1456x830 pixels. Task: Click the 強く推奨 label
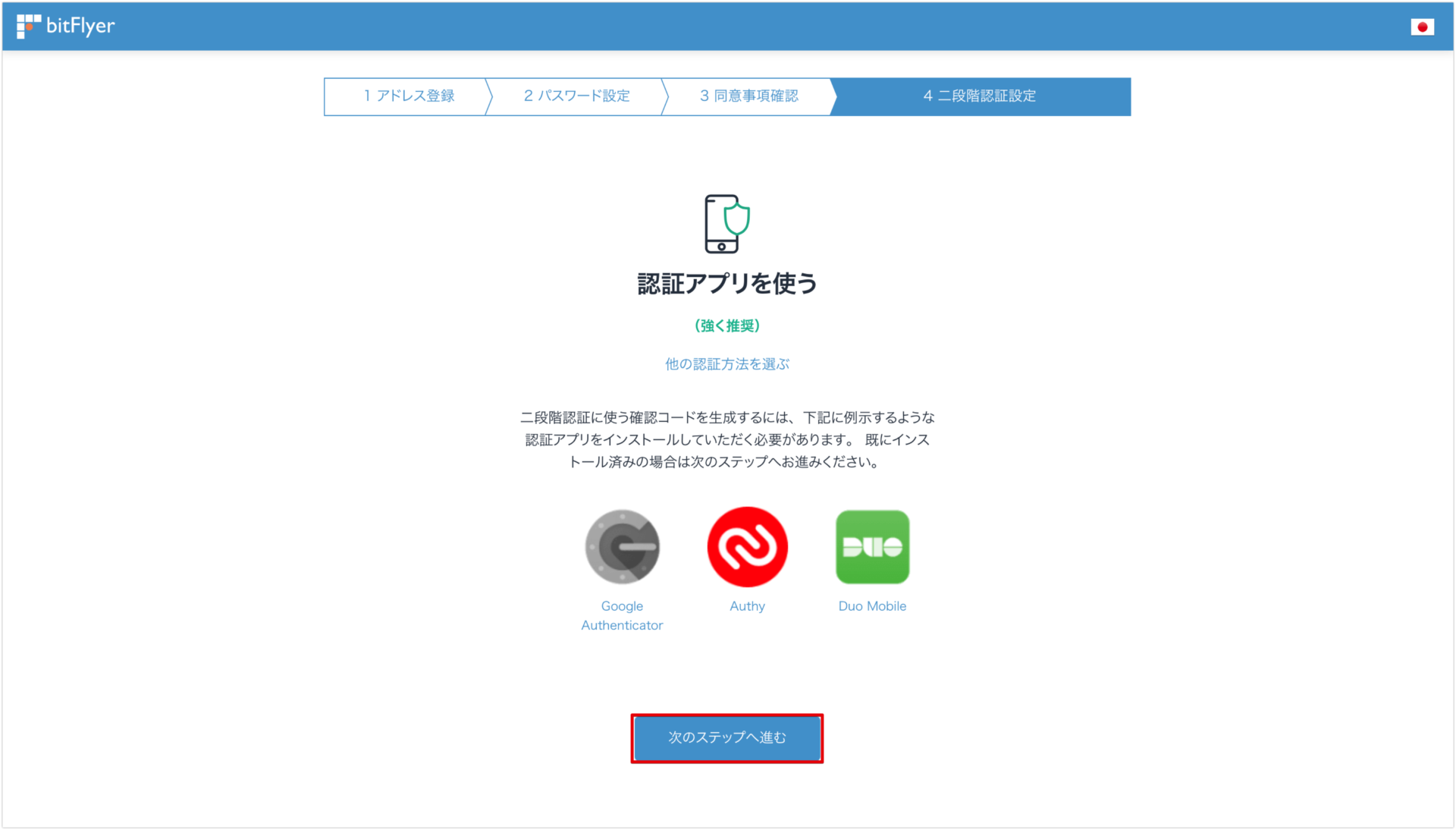point(726,325)
